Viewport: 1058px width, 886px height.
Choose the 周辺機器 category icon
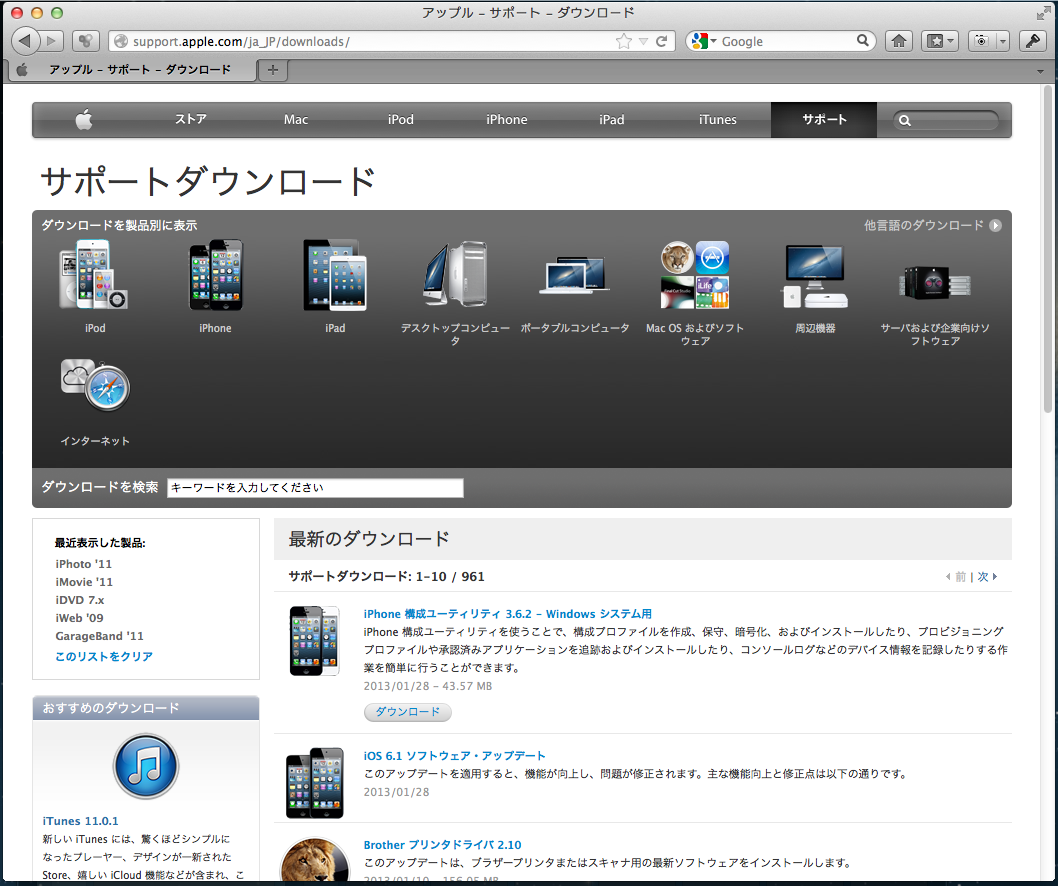pyautogui.click(x=815, y=277)
